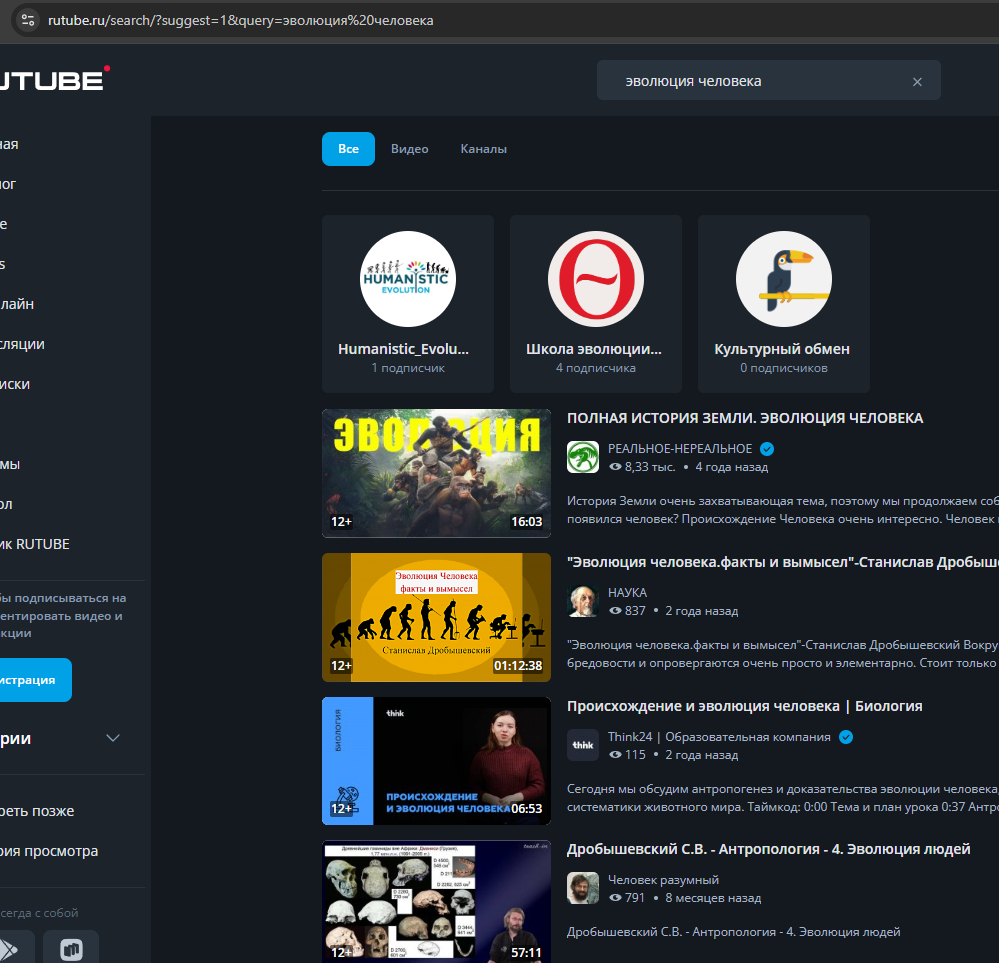Click views eye icon showing 8,33 тыс.
The width and height of the screenshot is (999, 963).
coord(615,467)
